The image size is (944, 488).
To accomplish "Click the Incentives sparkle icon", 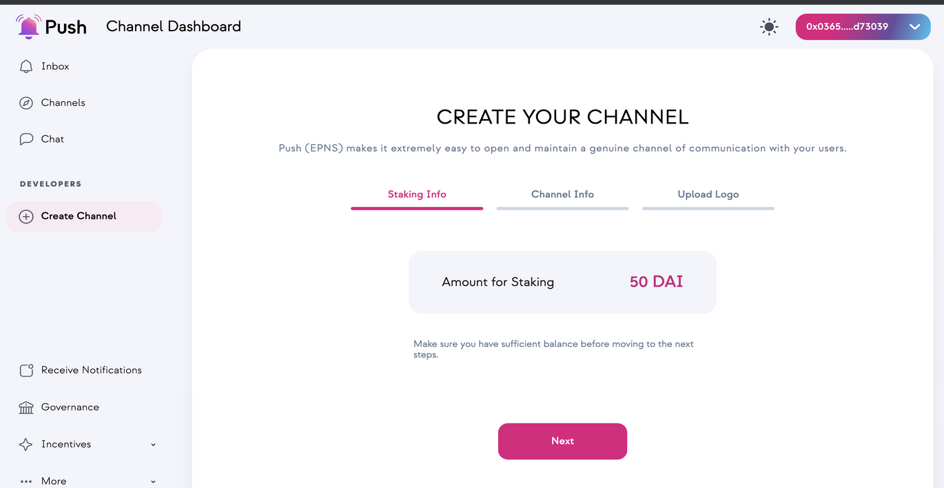I will pyautogui.click(x=26, y=445).
